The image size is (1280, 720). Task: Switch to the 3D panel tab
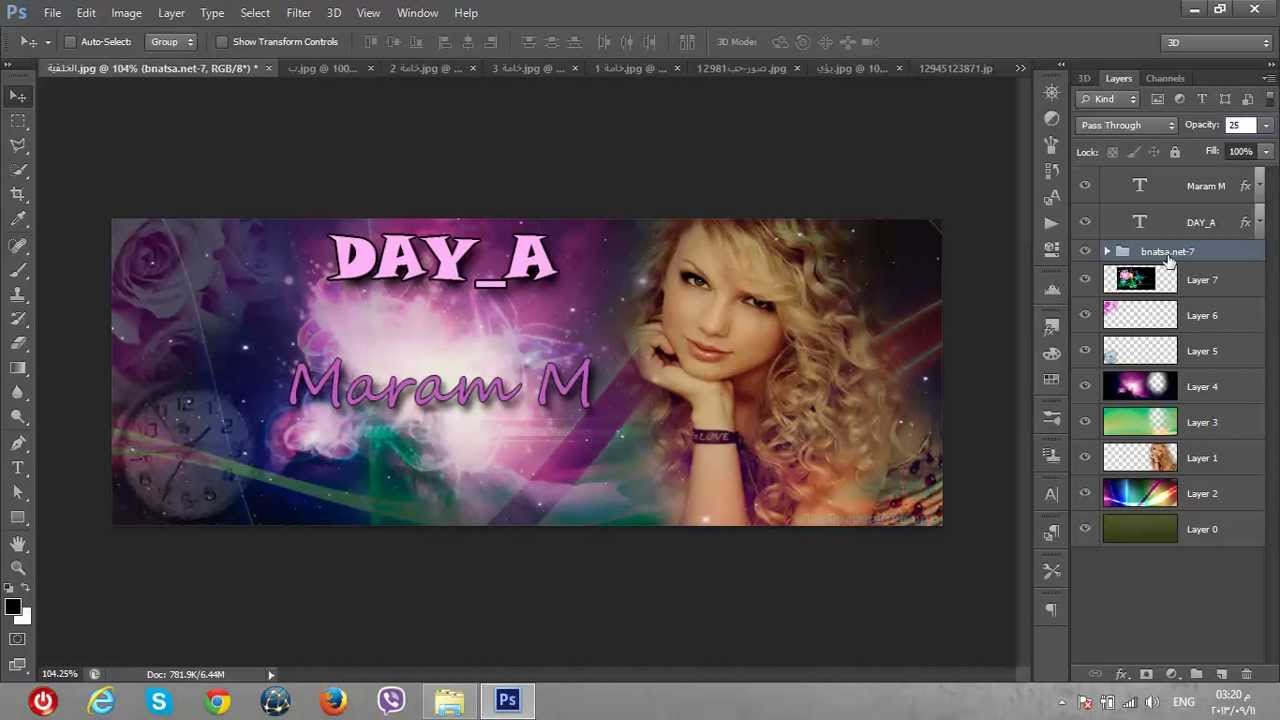click(1084, 78)
